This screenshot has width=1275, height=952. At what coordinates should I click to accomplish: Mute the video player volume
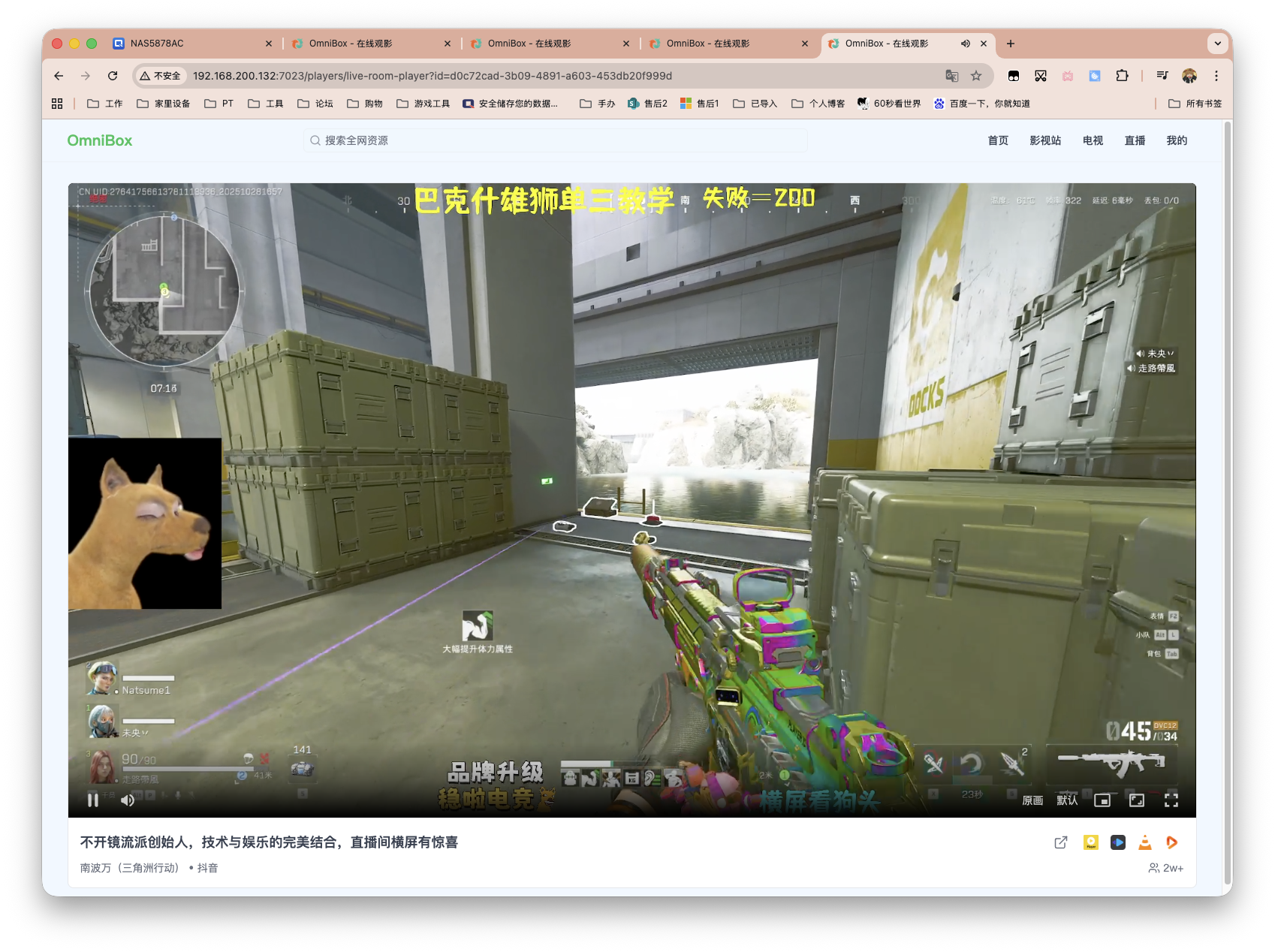click(x=128, y=800)
